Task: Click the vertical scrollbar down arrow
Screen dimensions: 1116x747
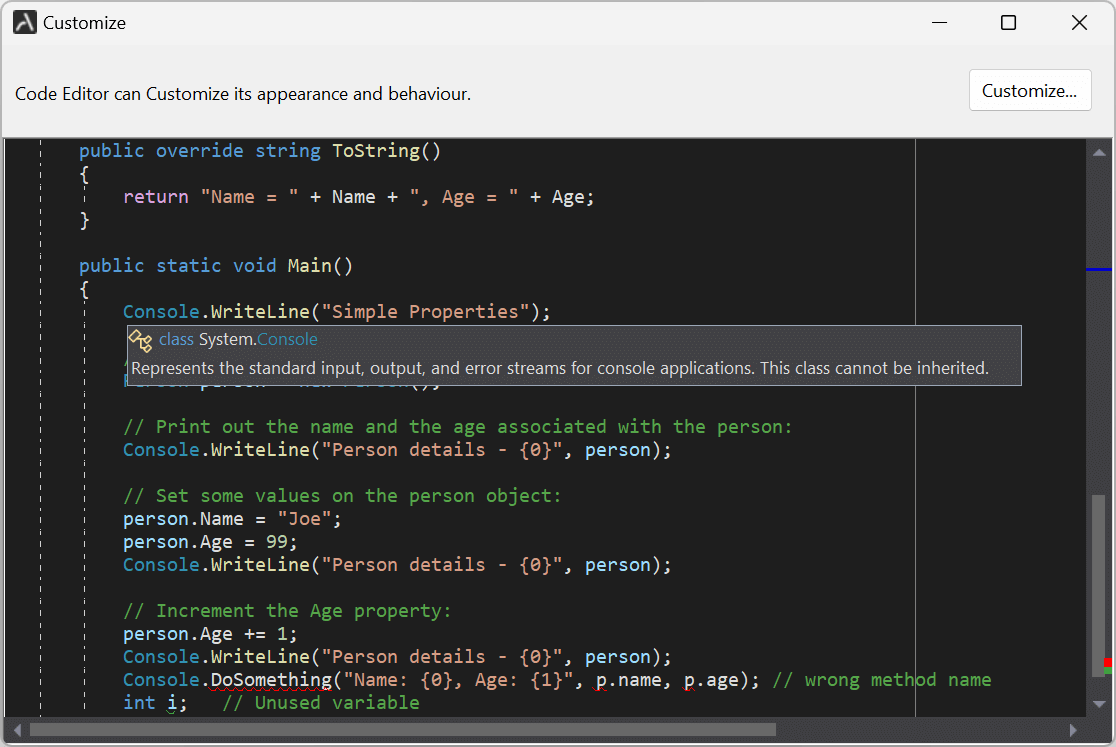Action: (x=1099, y=704)
